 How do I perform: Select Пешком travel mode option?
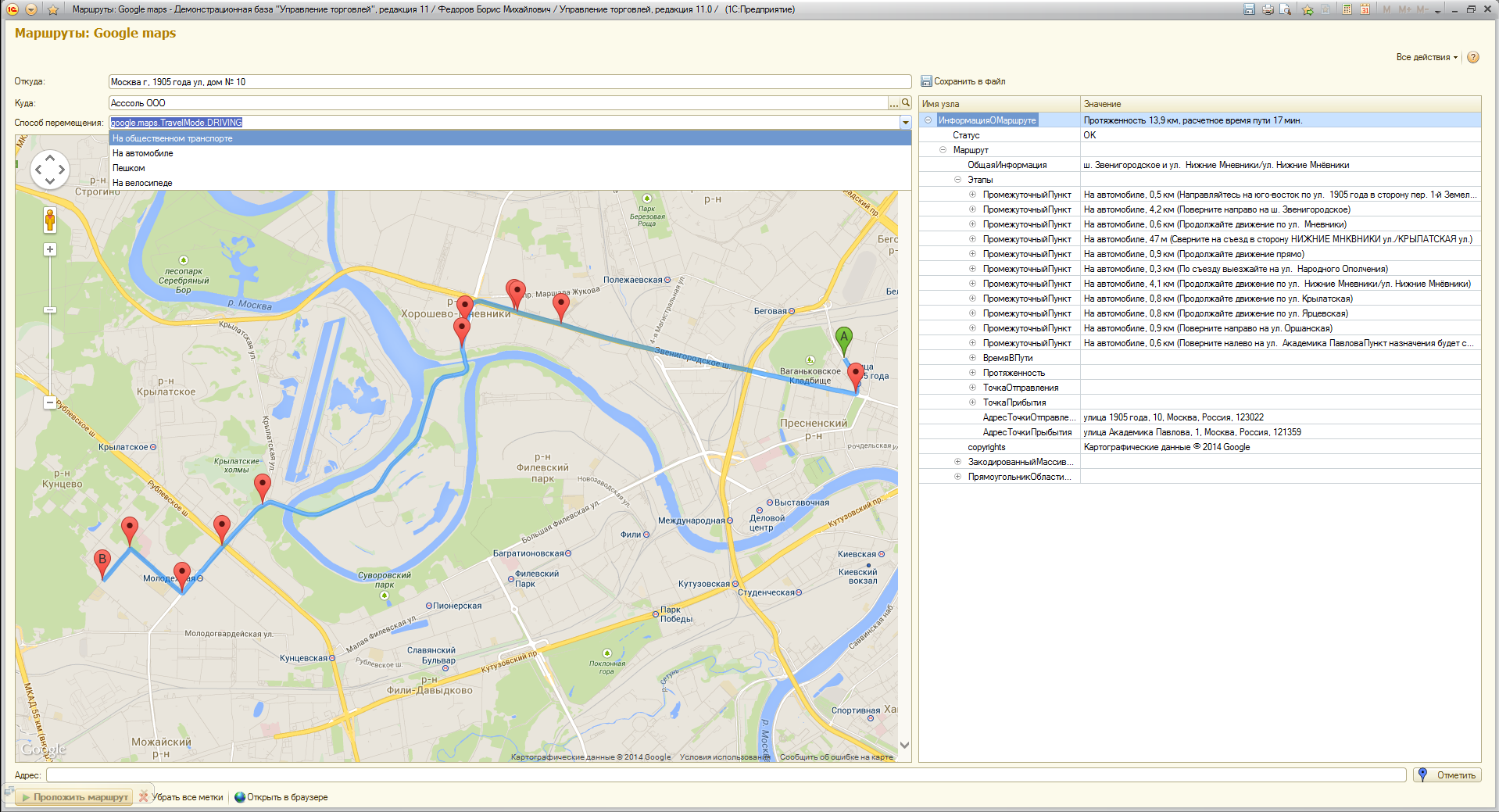[510, 168]
